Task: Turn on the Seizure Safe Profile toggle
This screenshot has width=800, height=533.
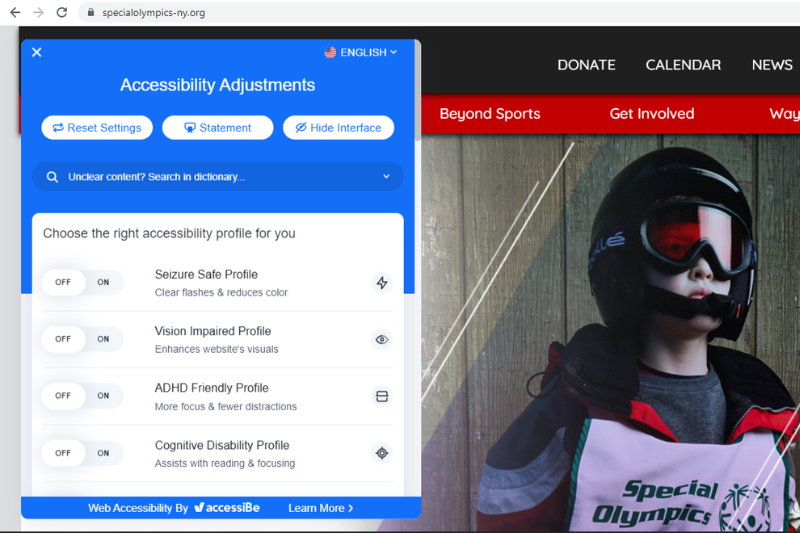Action: (103, 283)
